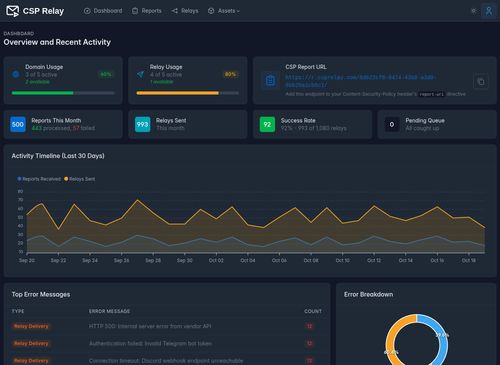The width and height of the screenshot is (500, 365).
Task: Click the count badge in Telegram token row
Action: (309, 343)
